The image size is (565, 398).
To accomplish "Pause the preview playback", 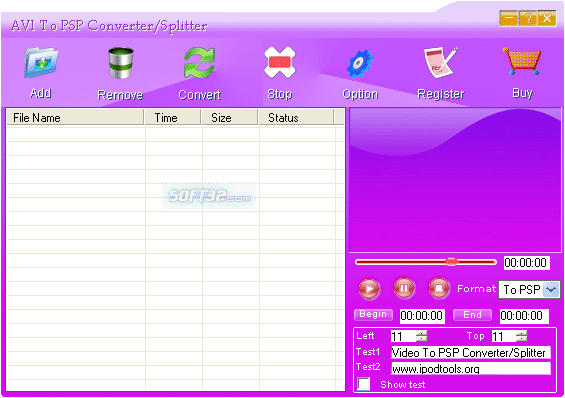I will point(404,288).
